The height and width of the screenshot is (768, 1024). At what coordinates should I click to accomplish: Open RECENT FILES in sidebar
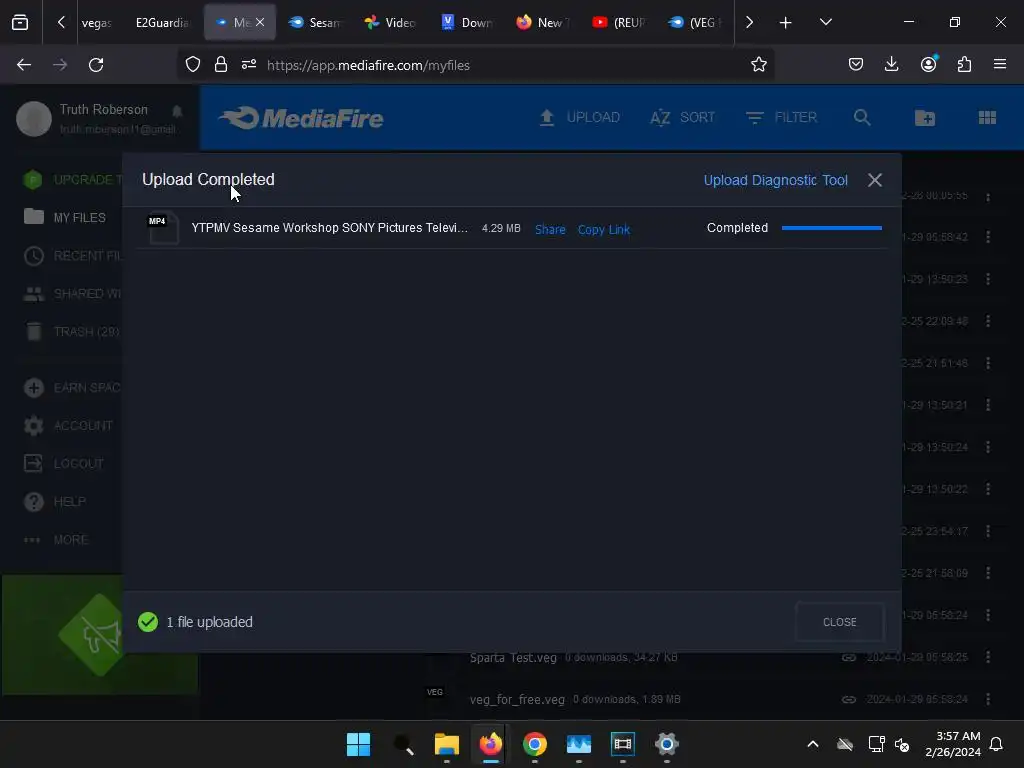click(72, 255)
